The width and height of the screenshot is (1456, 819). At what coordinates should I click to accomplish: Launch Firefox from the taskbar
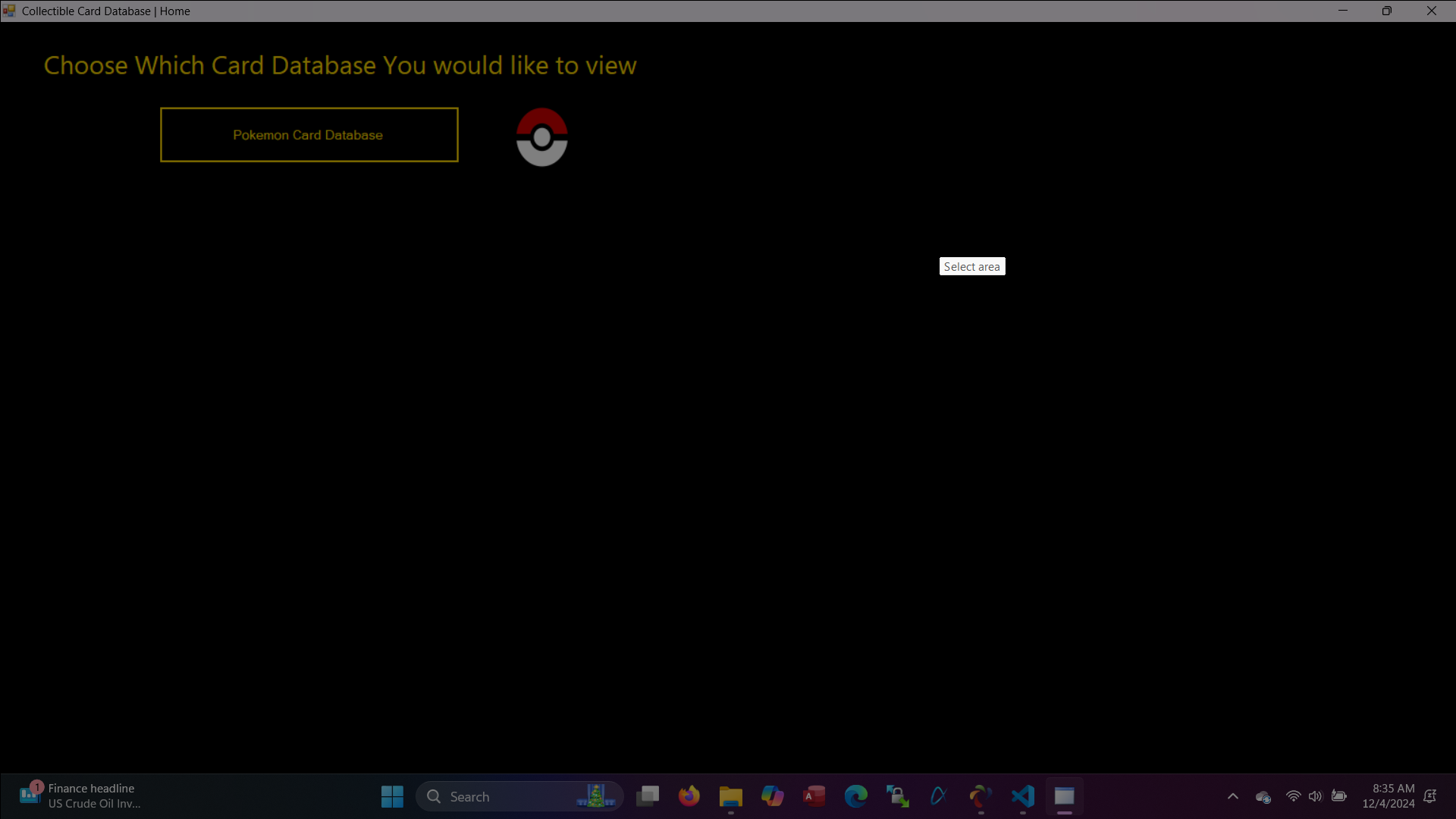[689, 796]
